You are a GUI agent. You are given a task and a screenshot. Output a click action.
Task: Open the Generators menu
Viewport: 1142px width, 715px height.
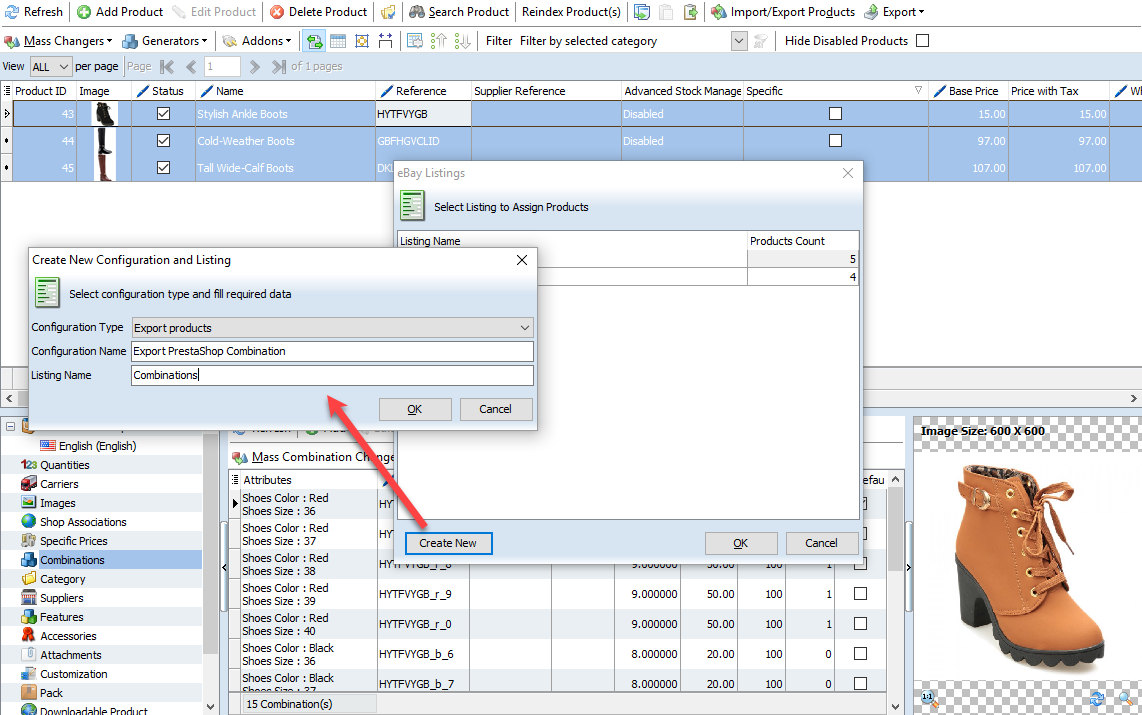pyautogui.click(x=165, y=41)
